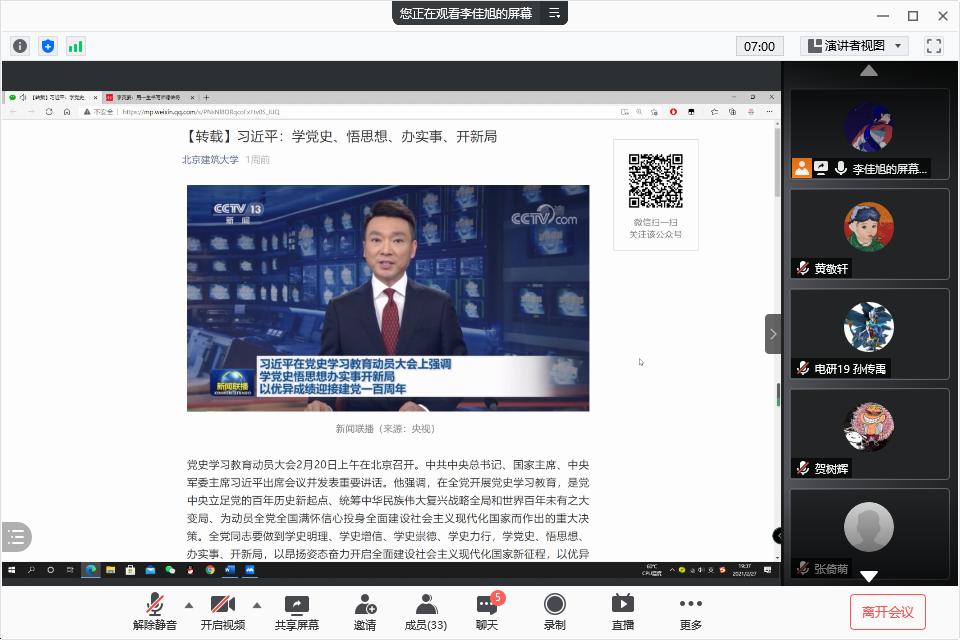The width and height of the screenshot is (960, 640).
Task: Open 成员(33) participants list
Action: [425, 611]
